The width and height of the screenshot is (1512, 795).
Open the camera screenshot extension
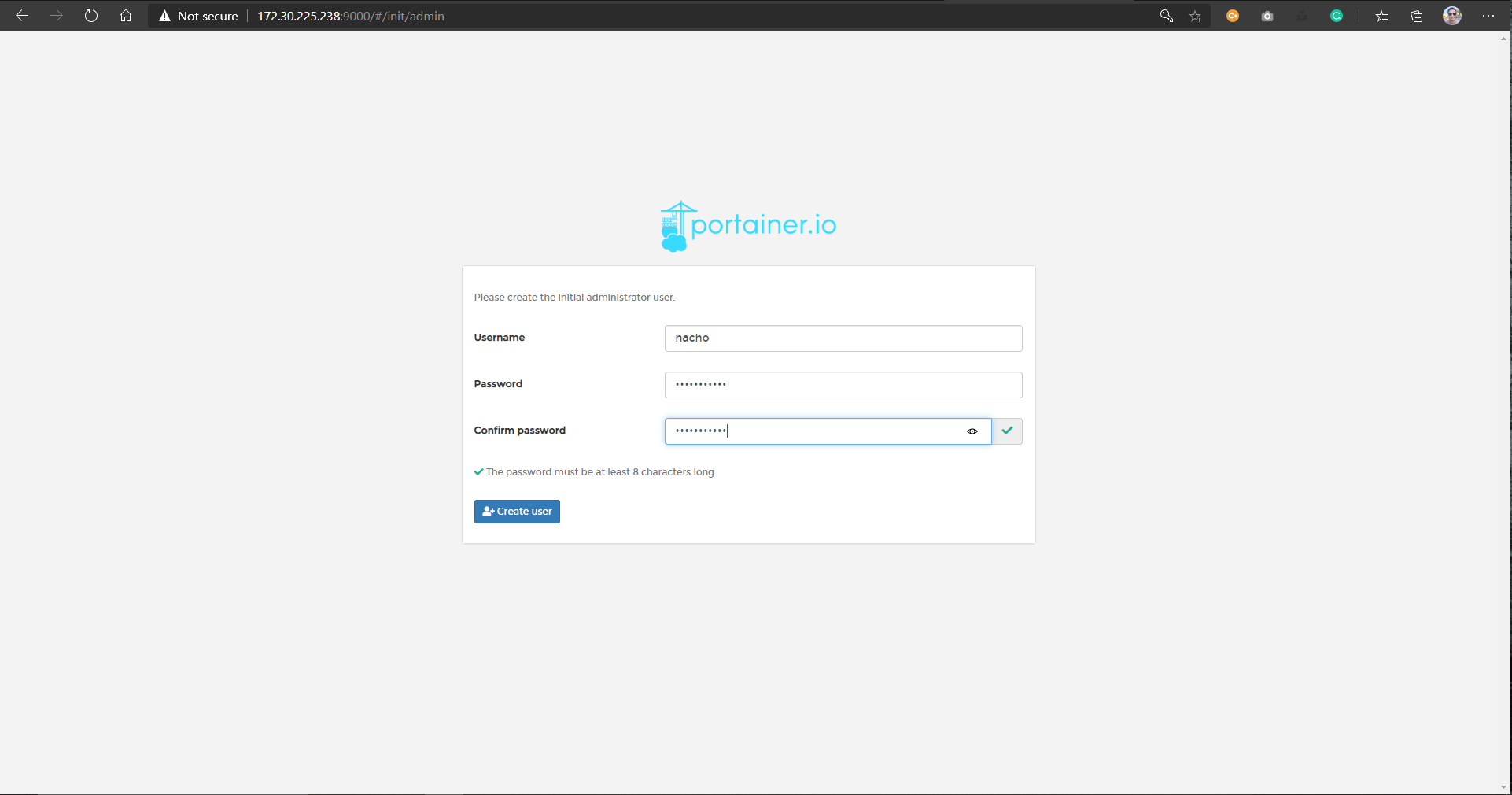pos(1267,16)
